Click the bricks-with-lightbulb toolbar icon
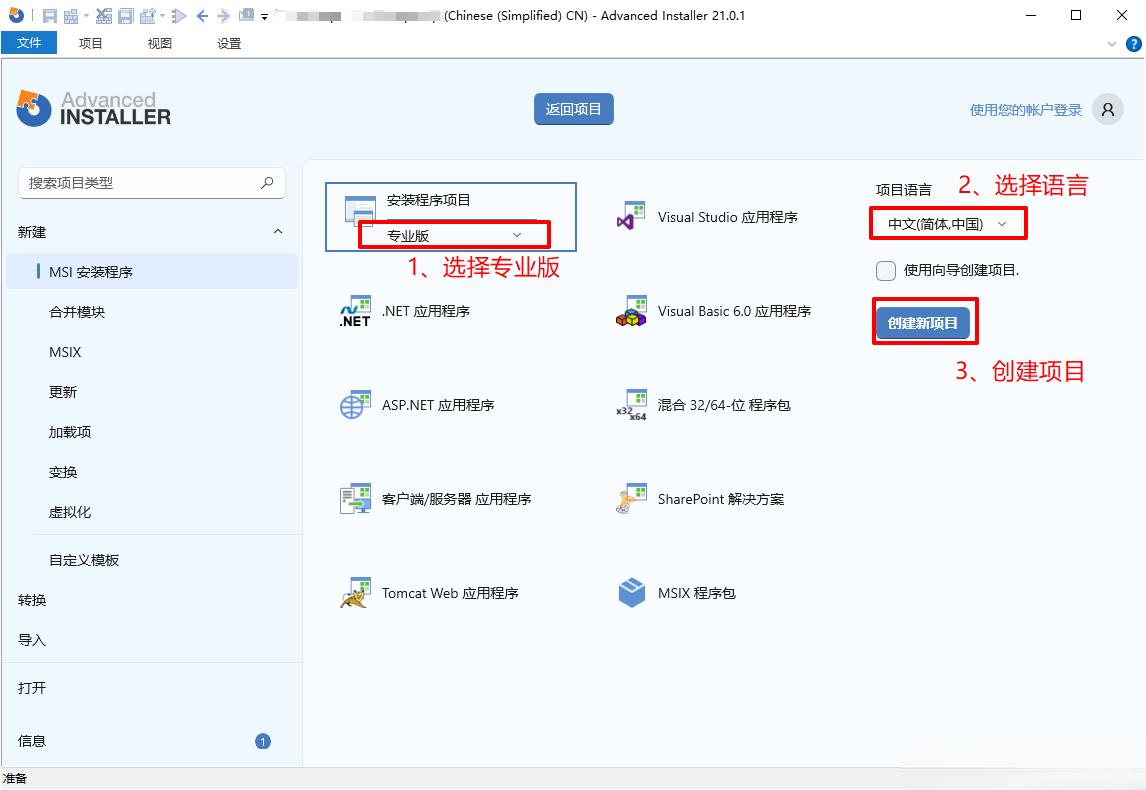This screenshot has width=1146, height=790. tap(148, 15)
